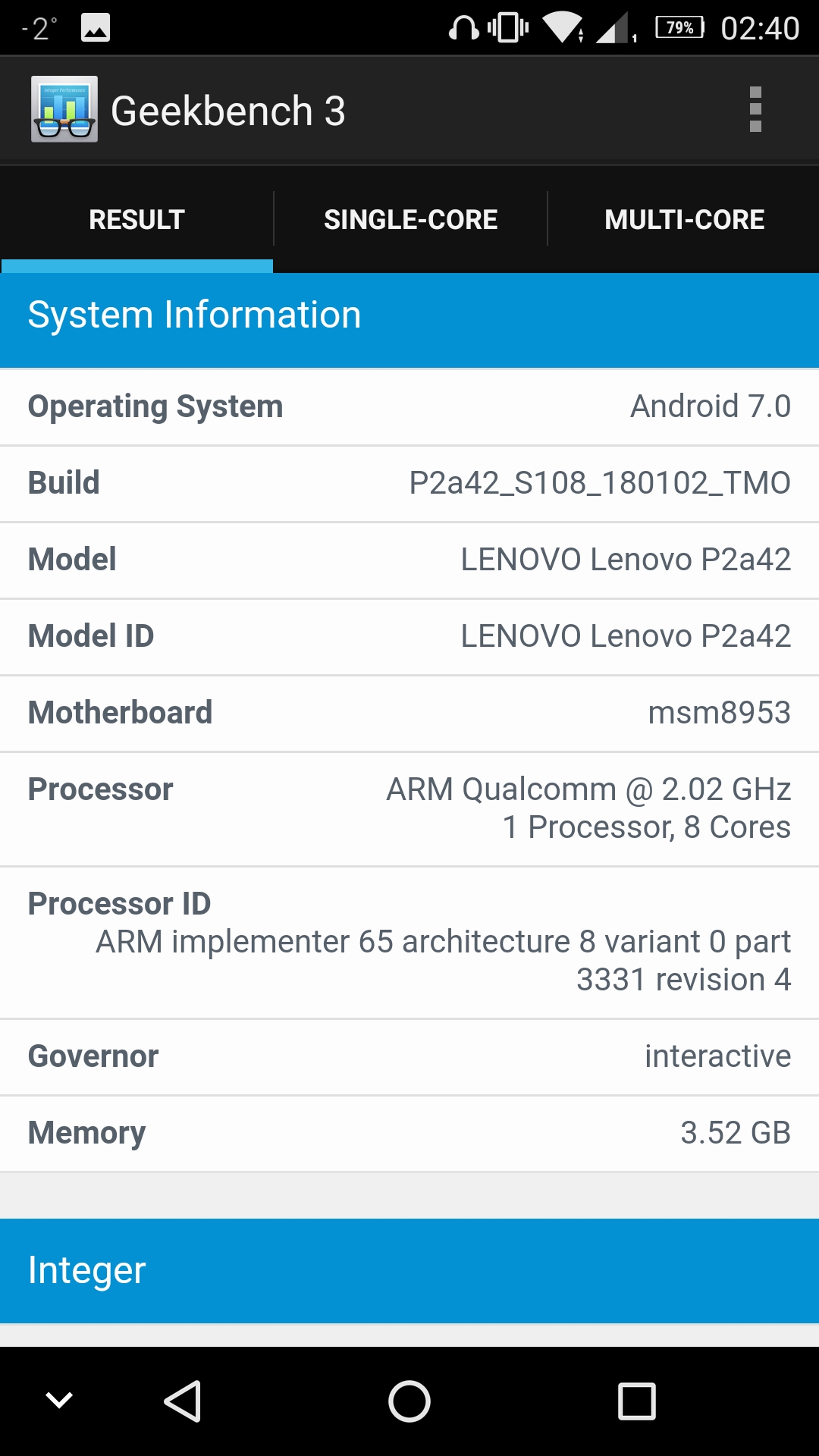Viewport: 819px width, 1456px height.
Task: Tap the Wi-Fi signal status icon
Action: pyautogui.click(x=562, y=28)
